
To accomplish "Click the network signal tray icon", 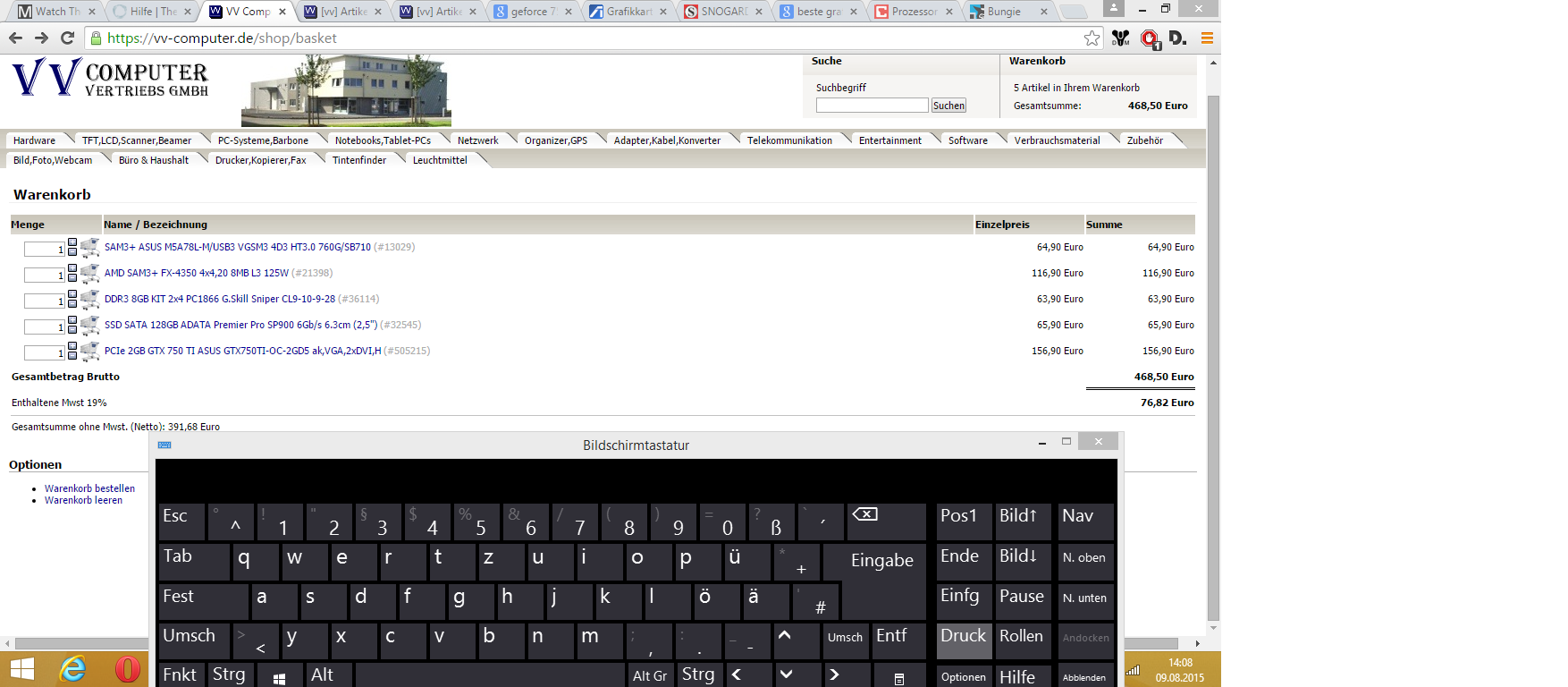I will coord(1133,670).
